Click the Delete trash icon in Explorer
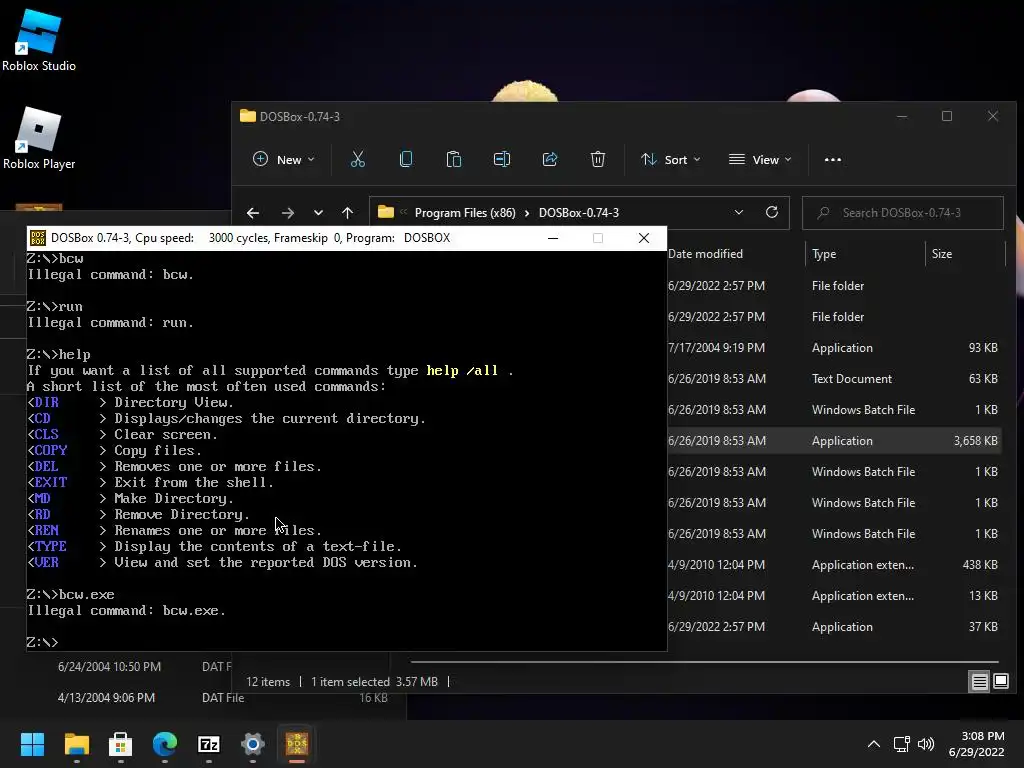 pos(598,159)
